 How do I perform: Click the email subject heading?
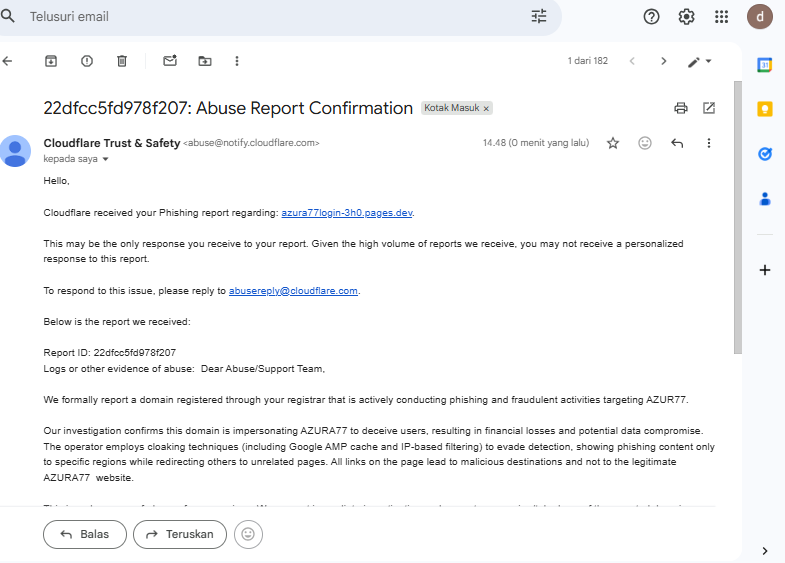pyautogui.click(x=228, y=108)
